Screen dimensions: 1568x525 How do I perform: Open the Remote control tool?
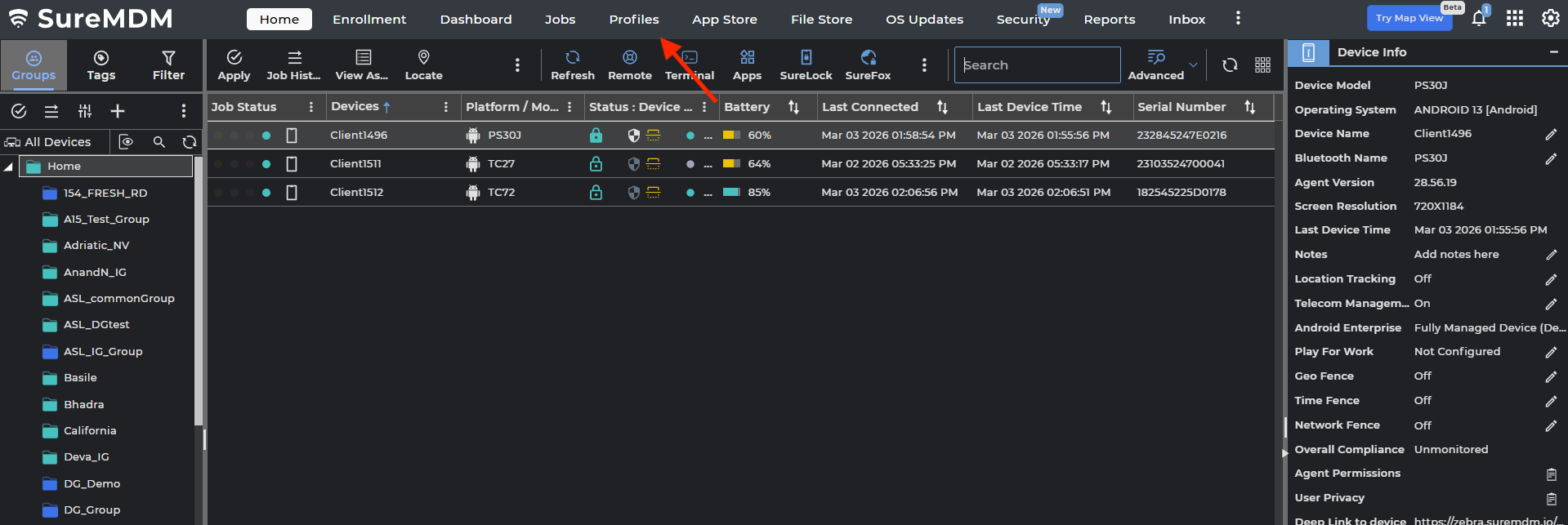pos(629,65)
